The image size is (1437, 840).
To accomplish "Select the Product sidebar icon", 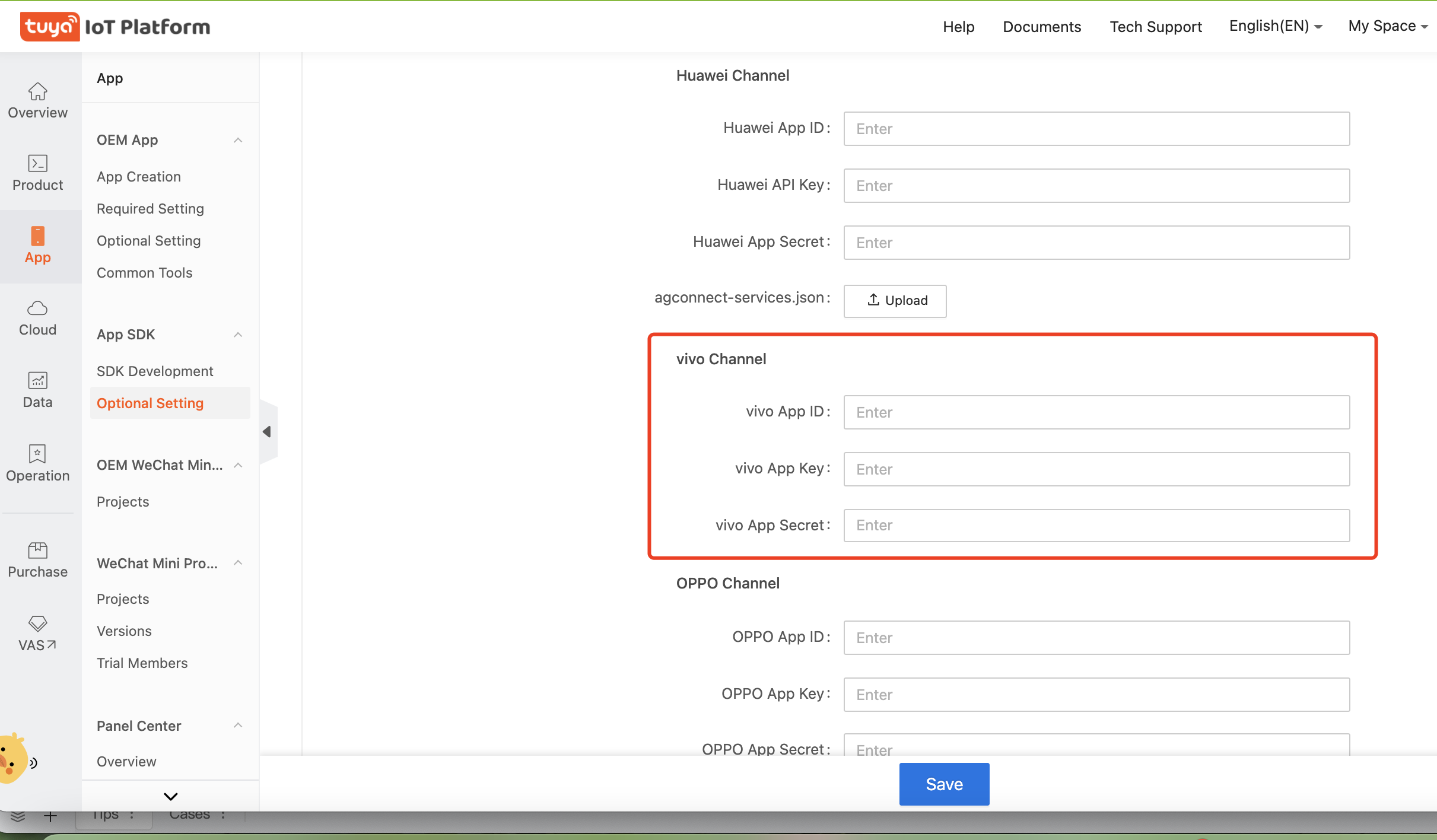I will (37, 173).
